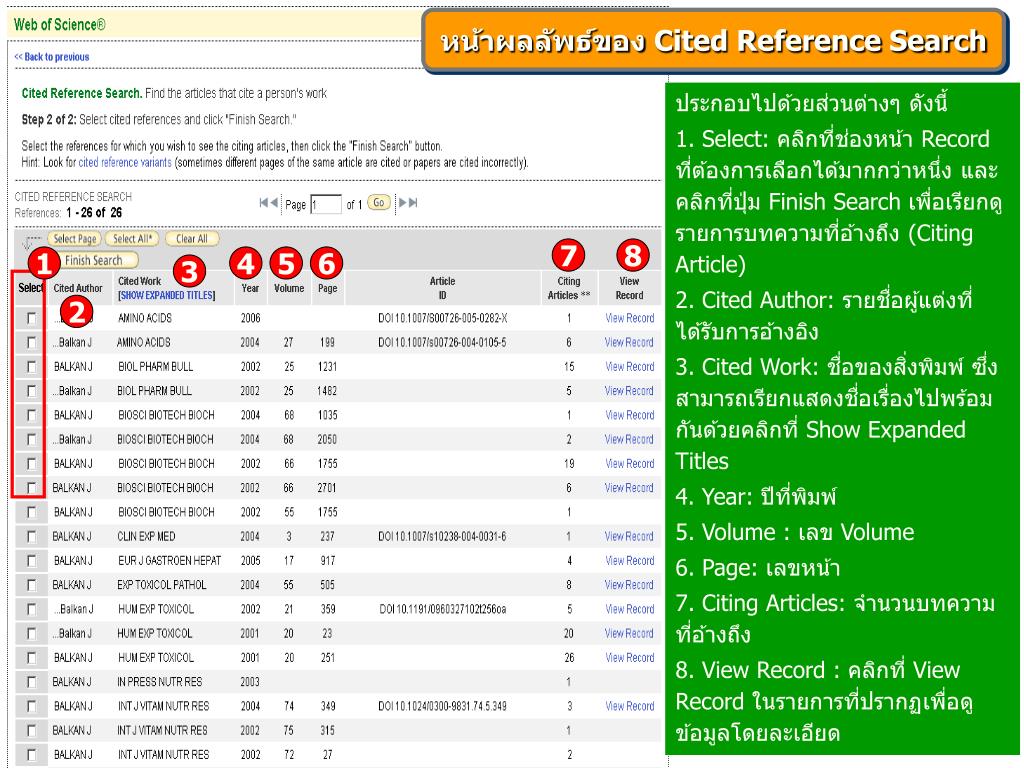The image size is (1024, 768).
Task: Open View Record for INT J VITAM NUTR RES page 349
Action: pyautogui.click(x=630, y=706)
